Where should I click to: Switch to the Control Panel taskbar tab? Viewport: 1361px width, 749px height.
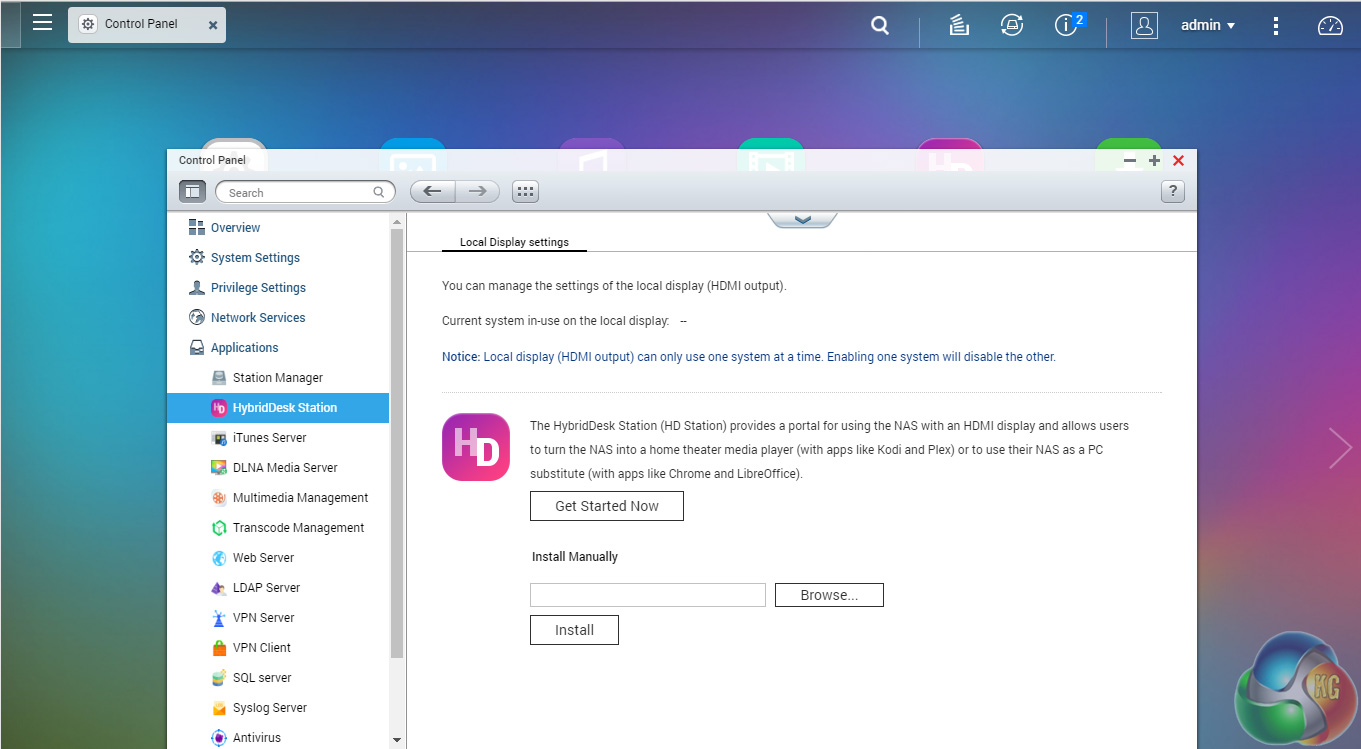point(147,24)
